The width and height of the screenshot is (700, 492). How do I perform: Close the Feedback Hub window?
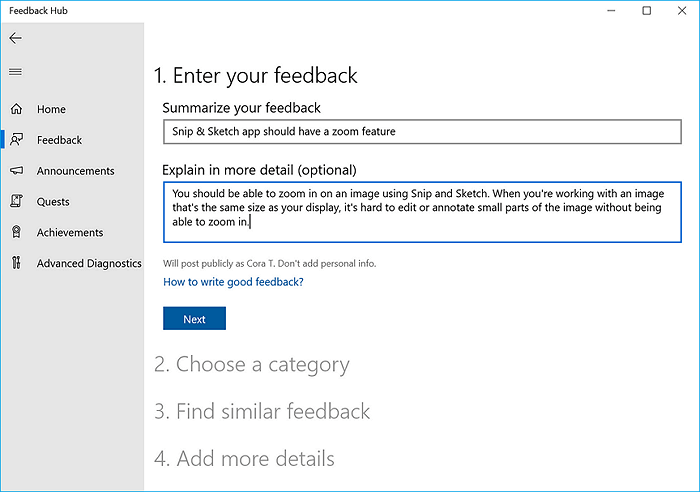[682, 11]
